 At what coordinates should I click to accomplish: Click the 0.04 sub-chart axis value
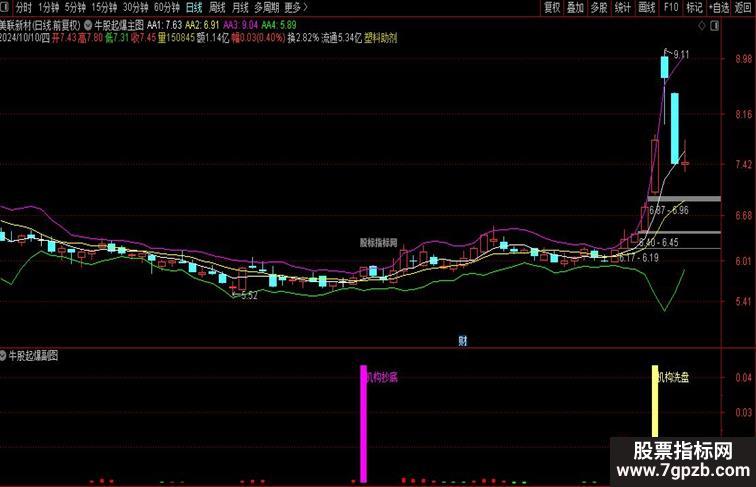pos(744,378)
